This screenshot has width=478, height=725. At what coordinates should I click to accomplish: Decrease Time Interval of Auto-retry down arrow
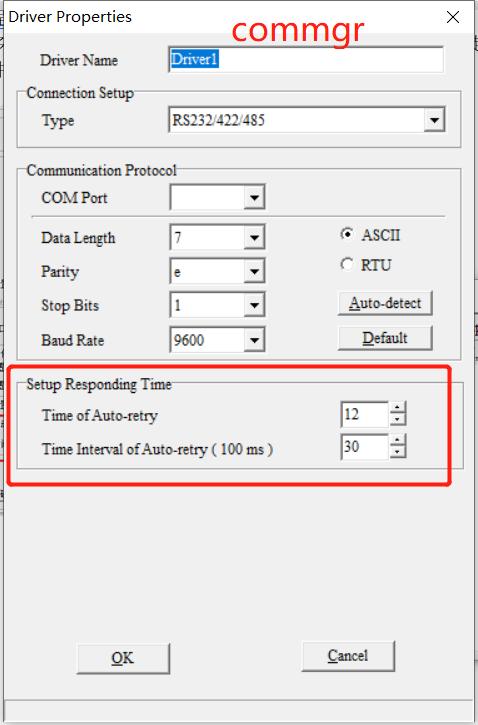398,452
